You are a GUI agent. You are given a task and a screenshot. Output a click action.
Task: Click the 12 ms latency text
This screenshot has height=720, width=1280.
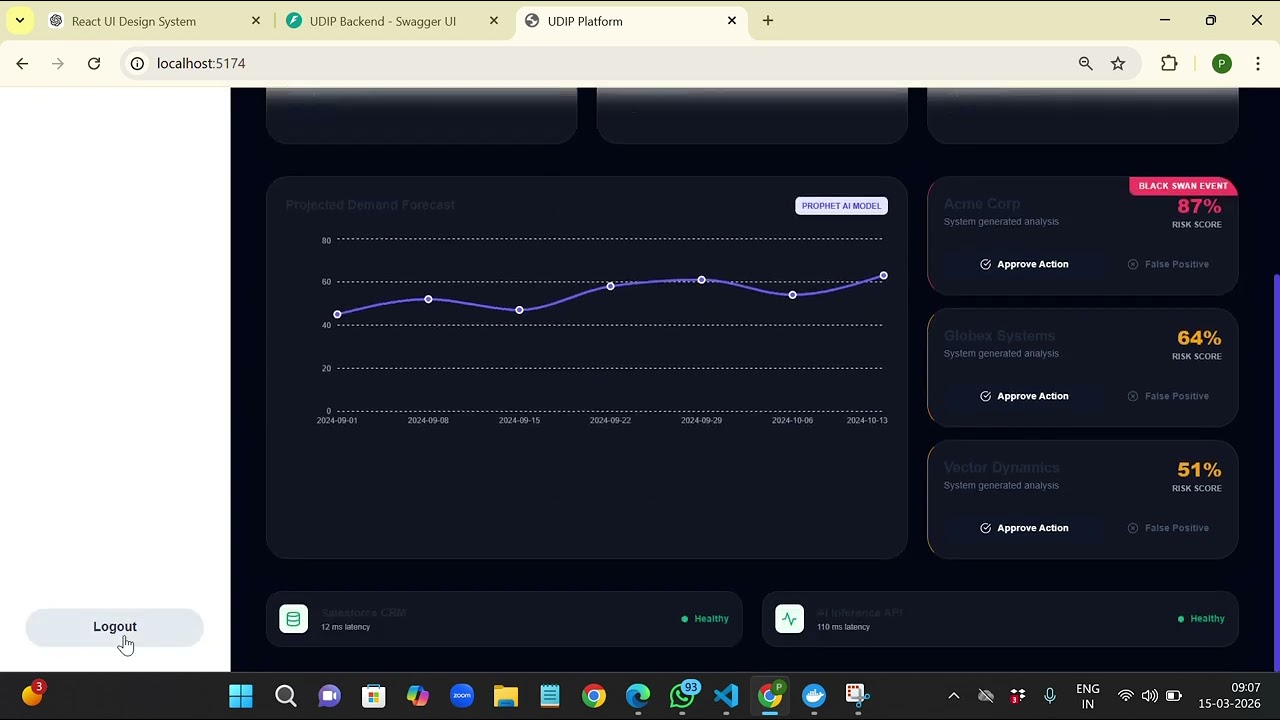(345, 627)
